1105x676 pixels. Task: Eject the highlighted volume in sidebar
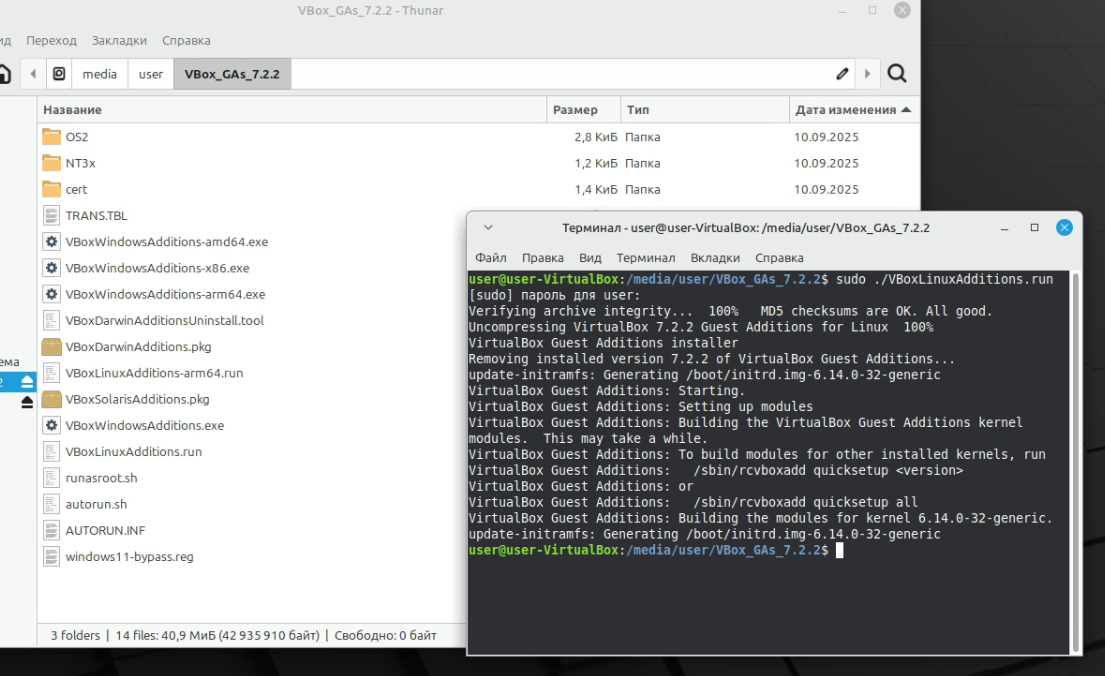(27, 381)
